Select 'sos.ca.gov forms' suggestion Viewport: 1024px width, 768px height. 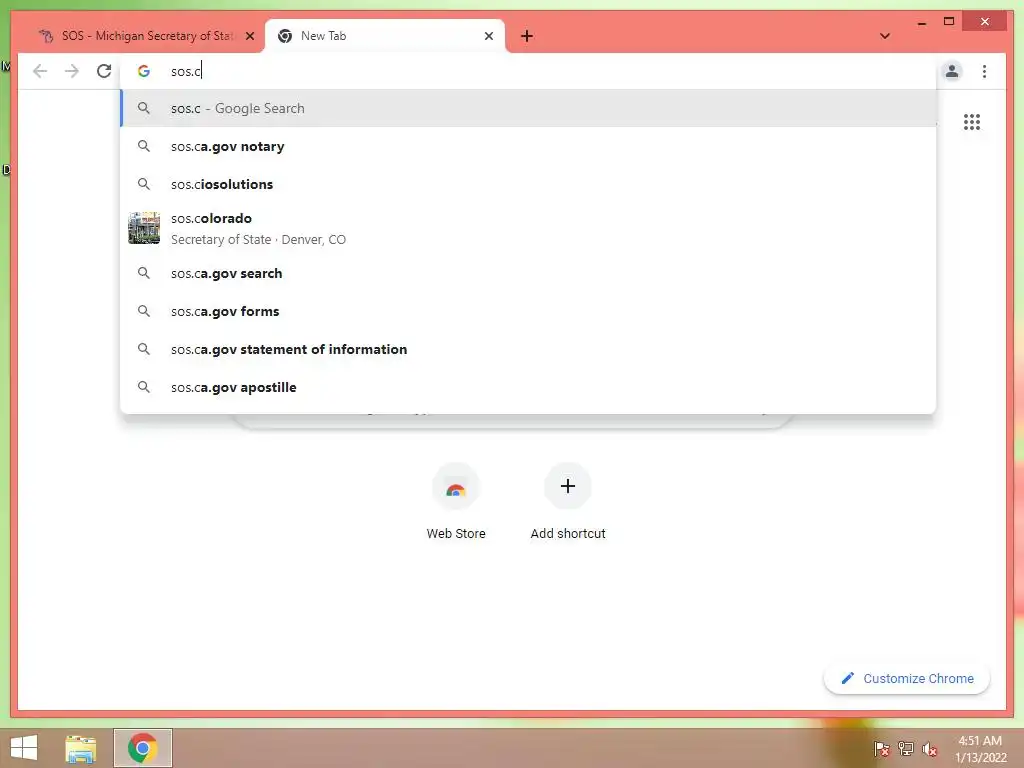pos(528,311)
